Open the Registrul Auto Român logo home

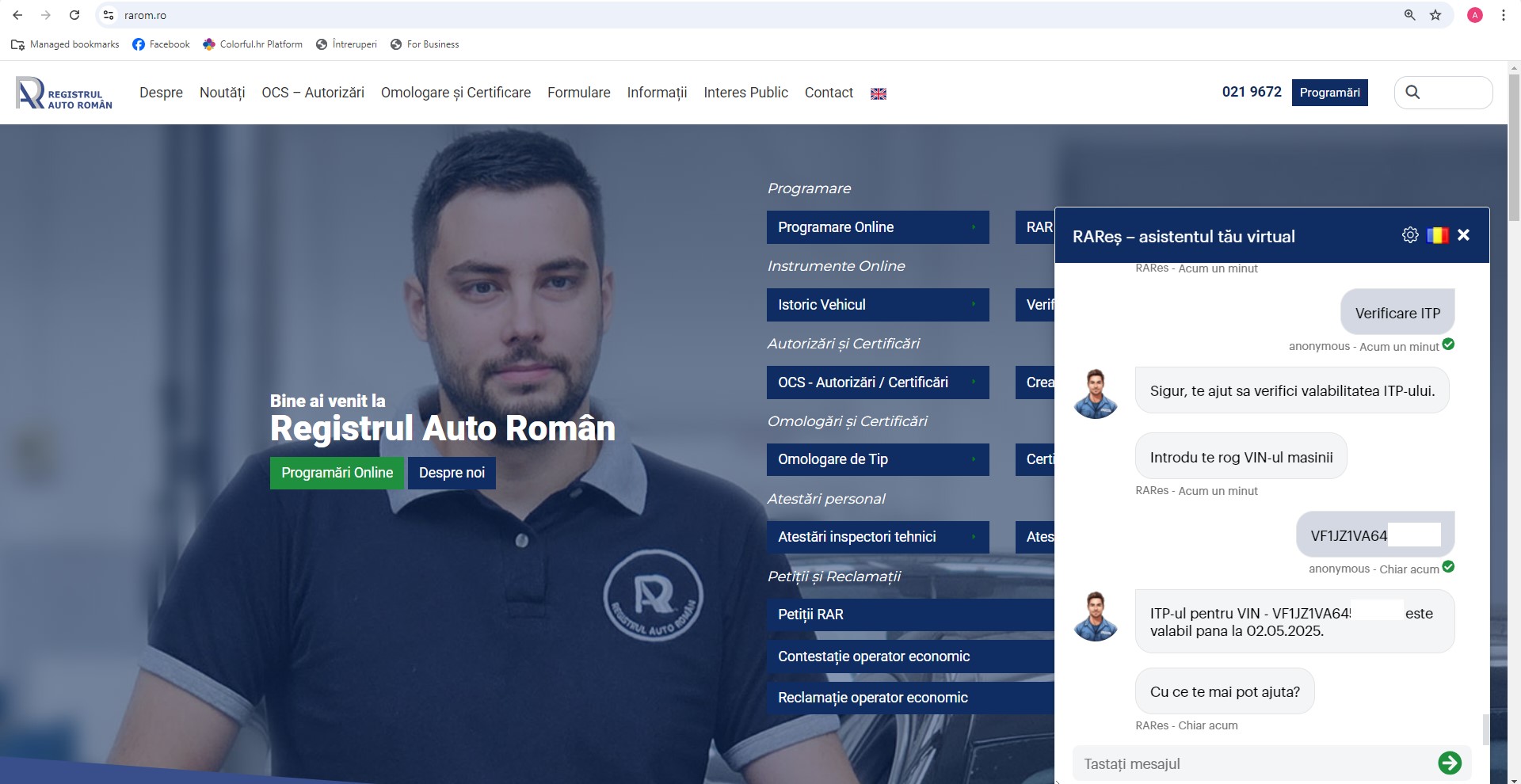click(x=64, y=93)
